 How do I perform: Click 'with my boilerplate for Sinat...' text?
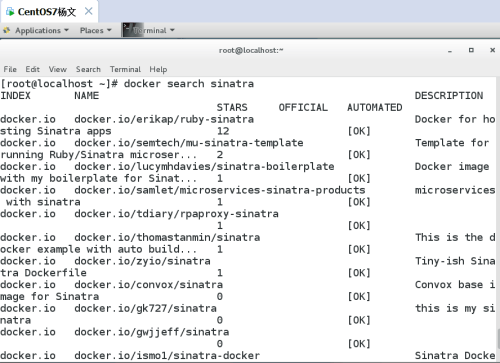99,178
